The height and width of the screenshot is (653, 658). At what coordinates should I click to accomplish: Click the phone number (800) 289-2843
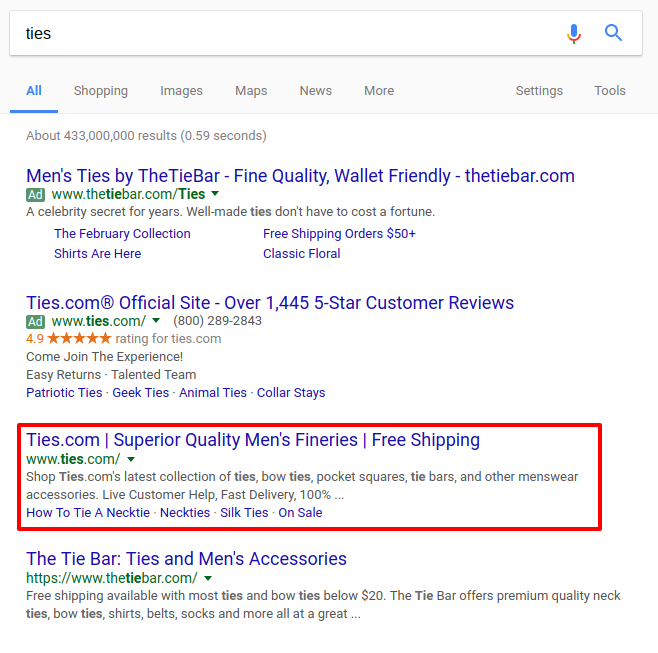tap(217, 321)
